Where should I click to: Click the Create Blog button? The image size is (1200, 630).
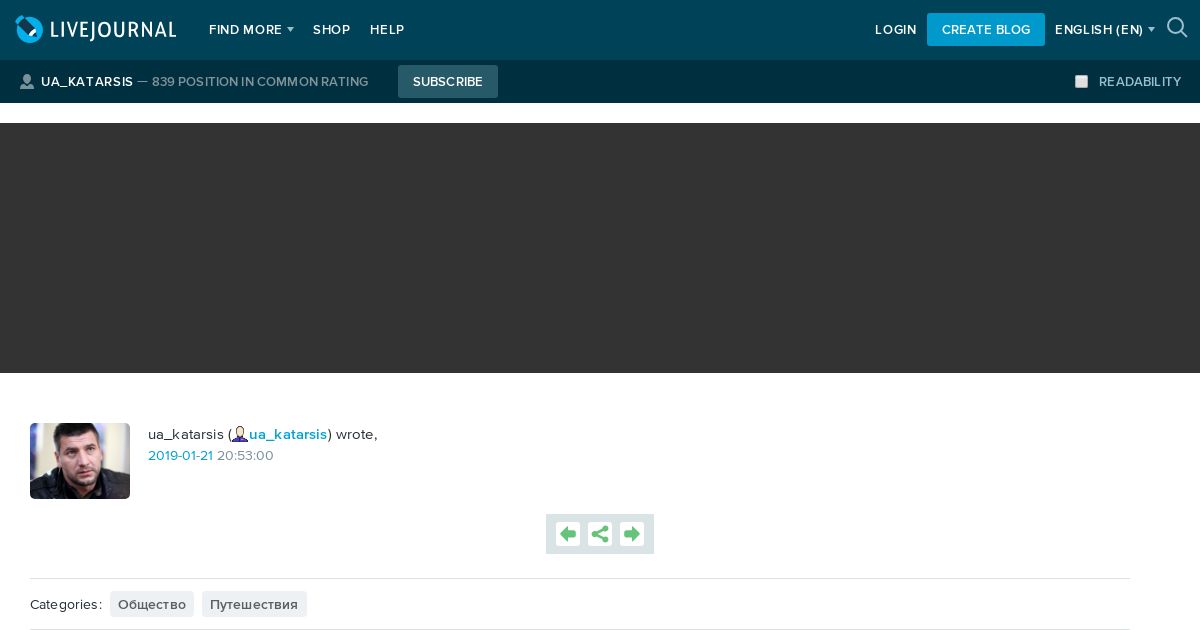click(986, 30)
